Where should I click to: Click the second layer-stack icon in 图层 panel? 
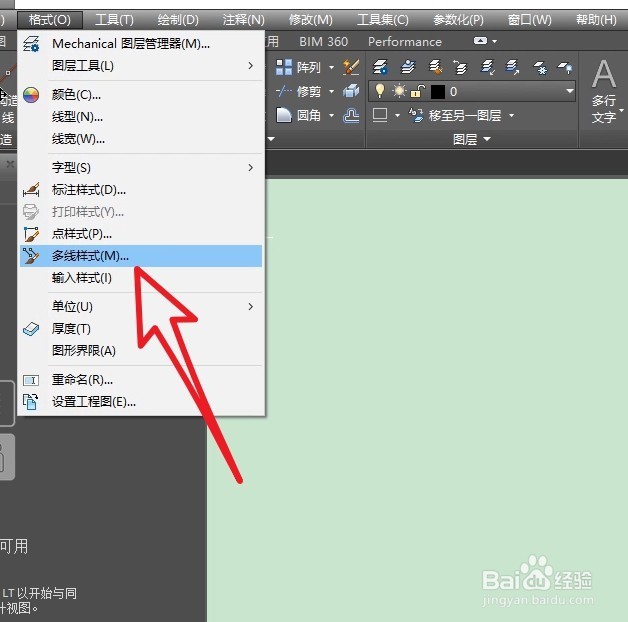pyautogui.click(x=408, y=67)
